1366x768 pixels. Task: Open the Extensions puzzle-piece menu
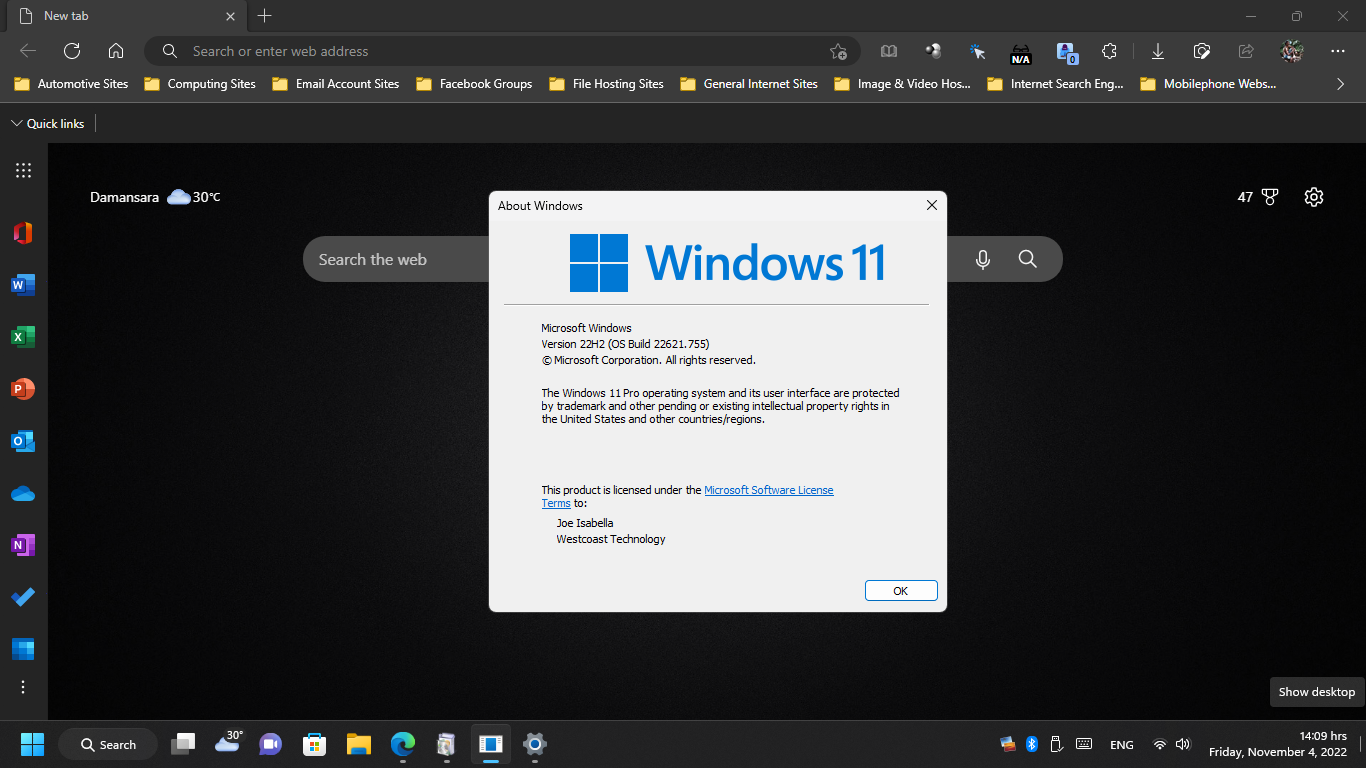click(x=1109, y=51)
